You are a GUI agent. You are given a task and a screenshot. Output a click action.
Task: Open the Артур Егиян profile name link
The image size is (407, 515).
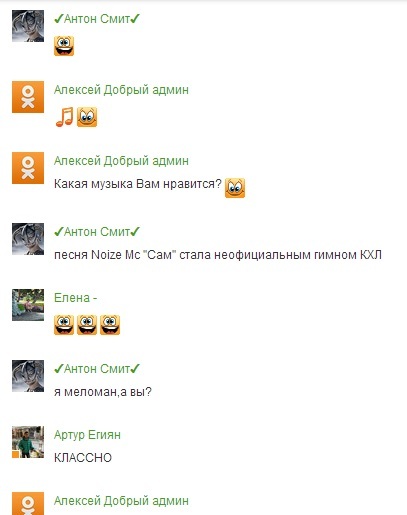[x=87, y=435]
